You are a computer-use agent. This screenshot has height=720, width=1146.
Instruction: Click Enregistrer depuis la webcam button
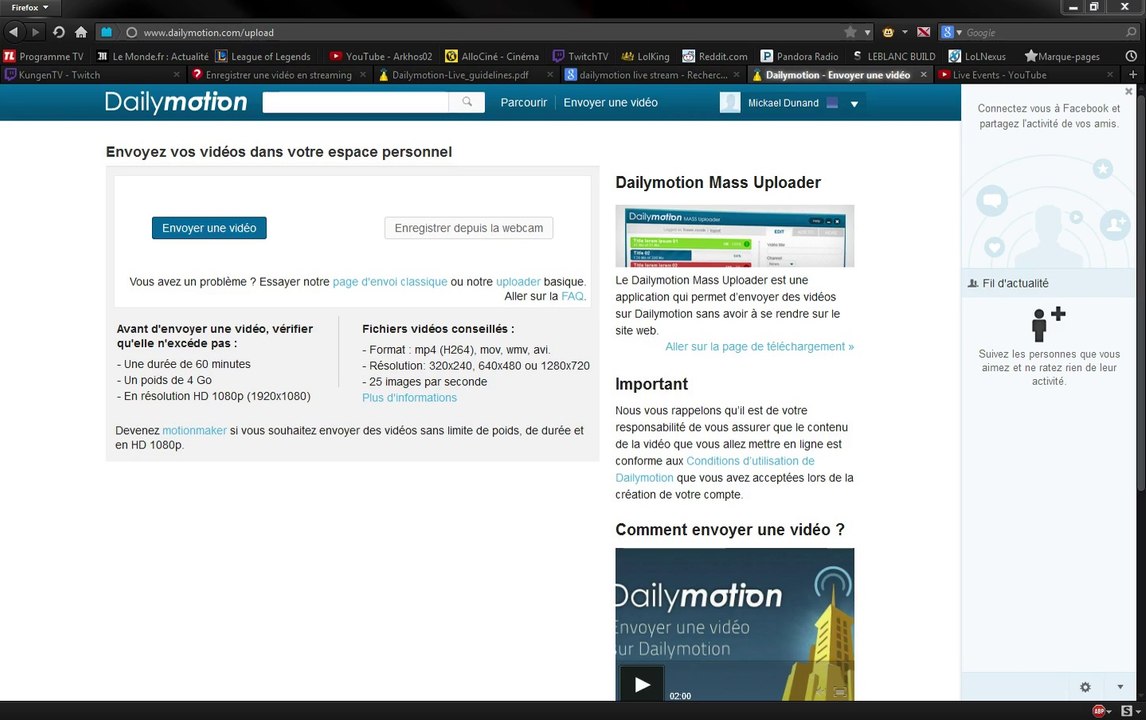[x=468, y=228]
